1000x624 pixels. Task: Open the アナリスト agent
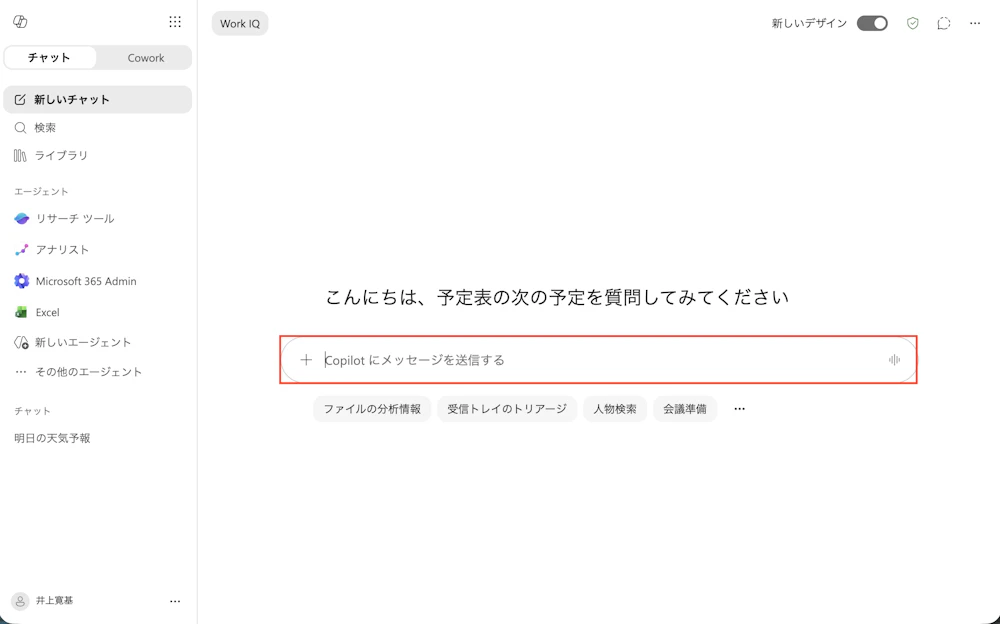tap(98, 249)
